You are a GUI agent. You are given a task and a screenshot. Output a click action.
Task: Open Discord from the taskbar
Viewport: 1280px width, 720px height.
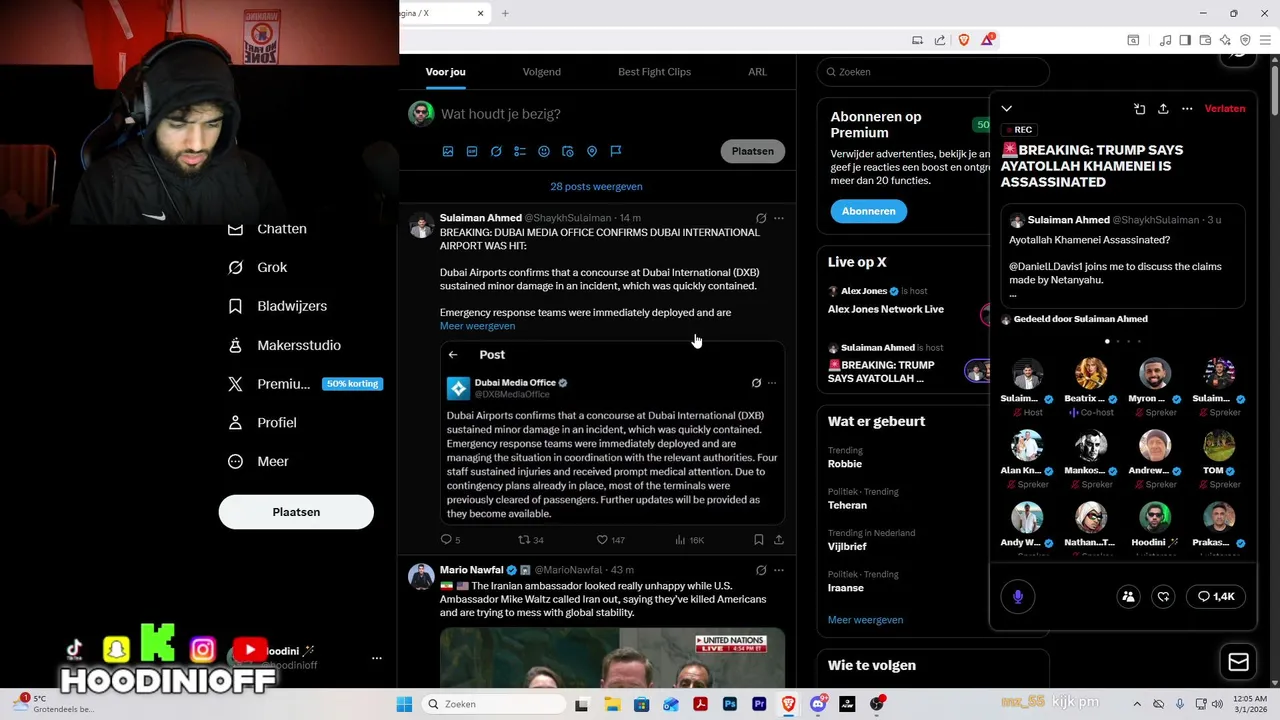point(818,704)
